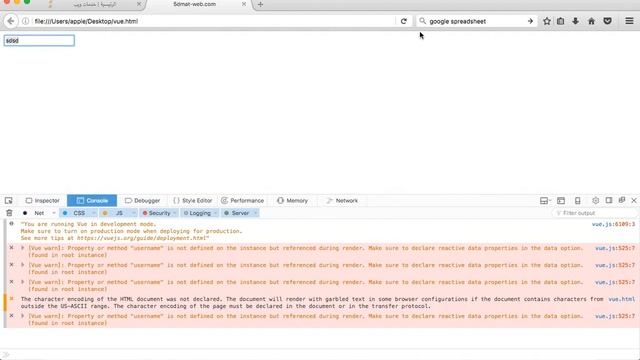The width and height of the screenshot is (640, 360).
Task: Select the Vue development mode message
Action: click(x=131, y=231)
